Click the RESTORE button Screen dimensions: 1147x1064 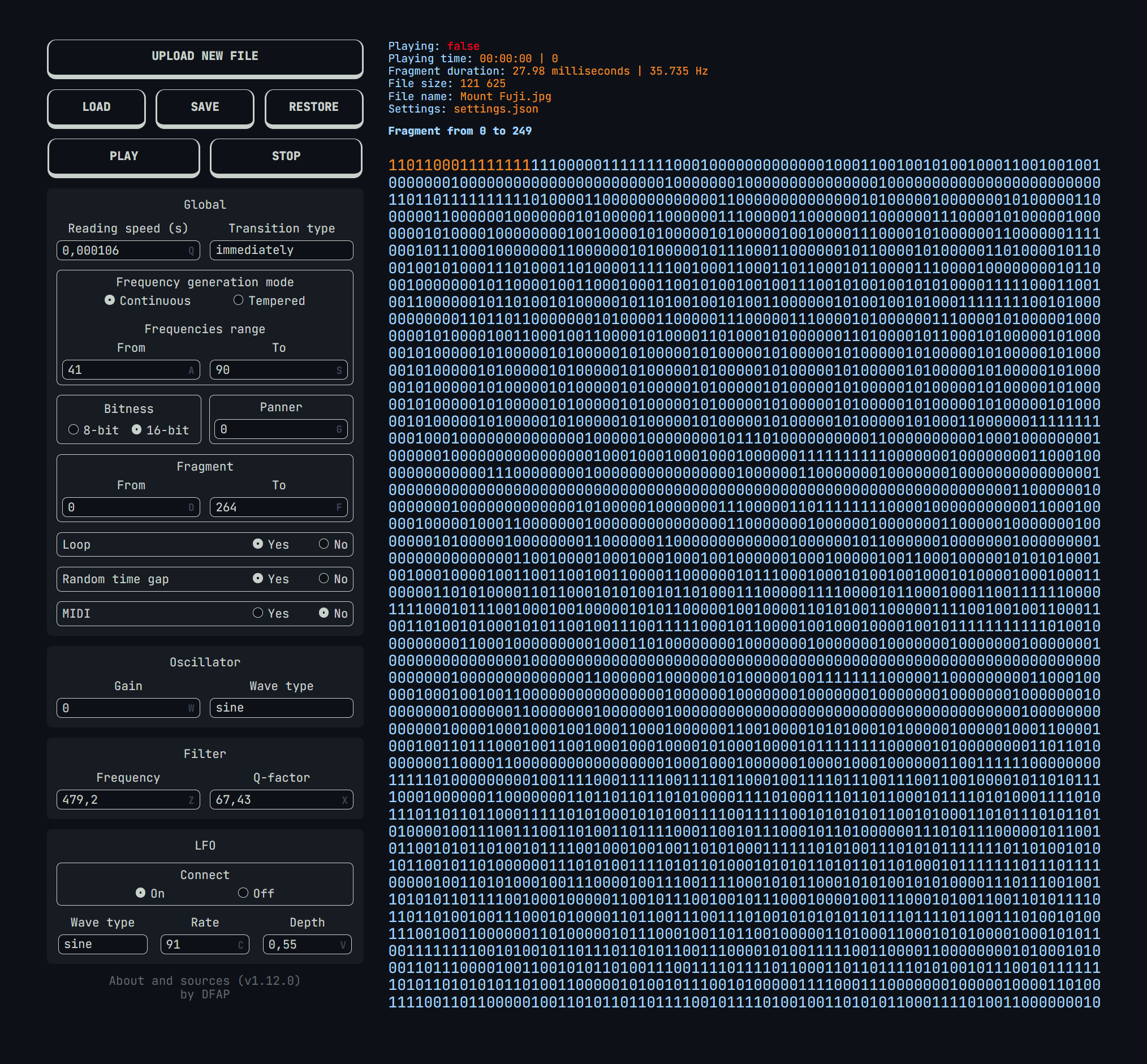(313, 107)
